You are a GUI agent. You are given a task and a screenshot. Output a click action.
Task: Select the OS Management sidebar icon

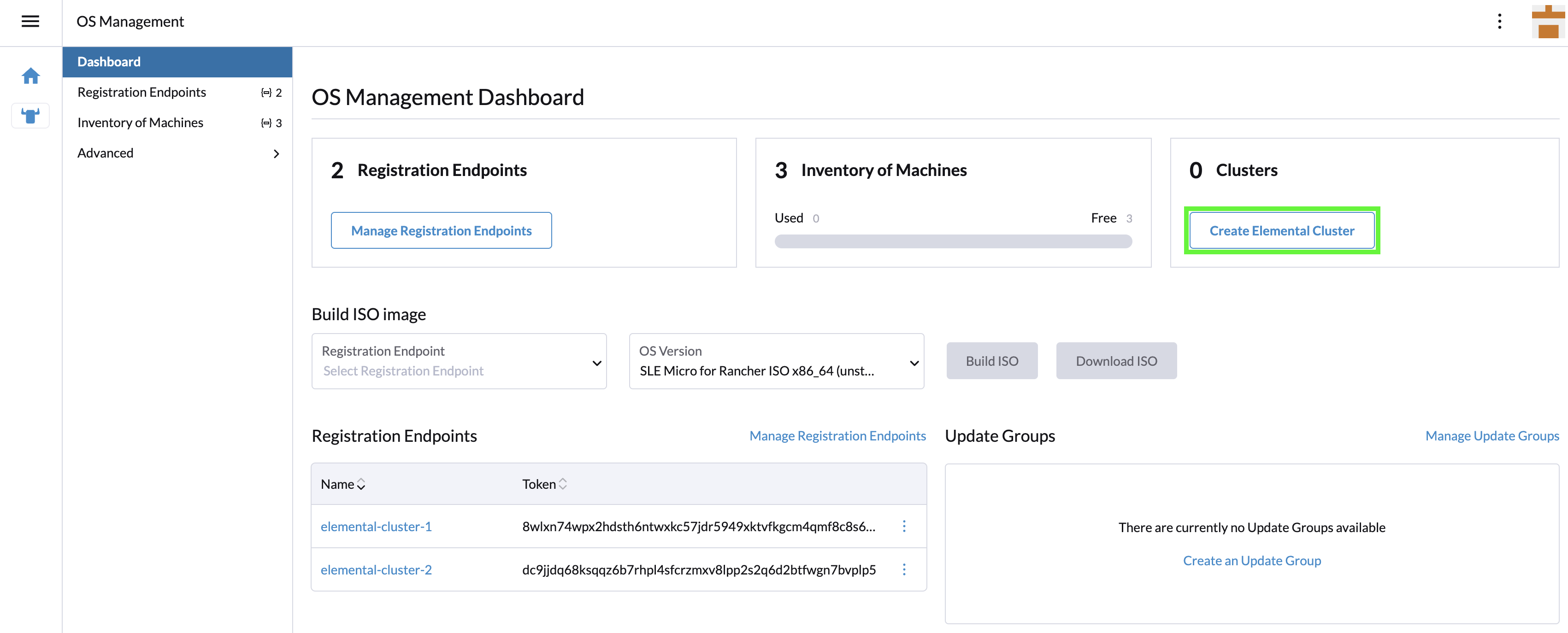[x=30, y=115]
